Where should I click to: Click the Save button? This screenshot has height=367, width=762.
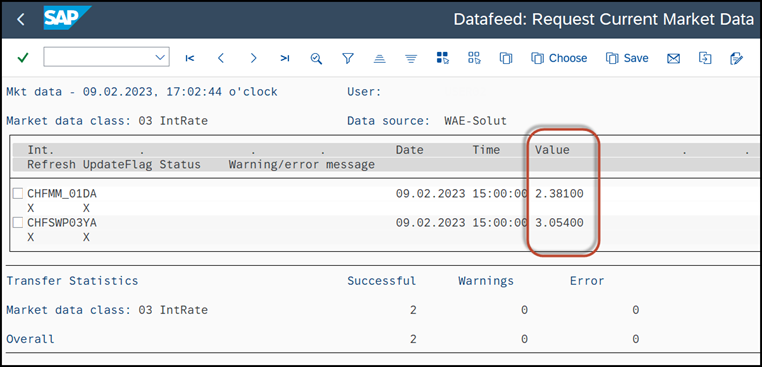coord(627,58)
